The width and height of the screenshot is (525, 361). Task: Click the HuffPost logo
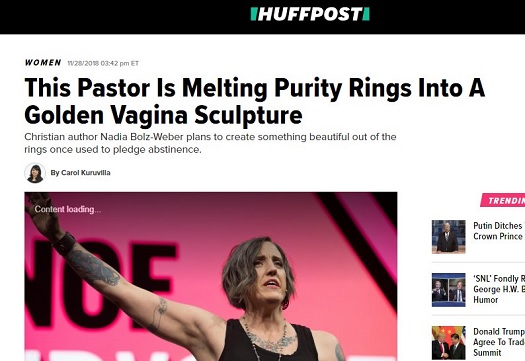pyautogui.click(x=310, y=14)
